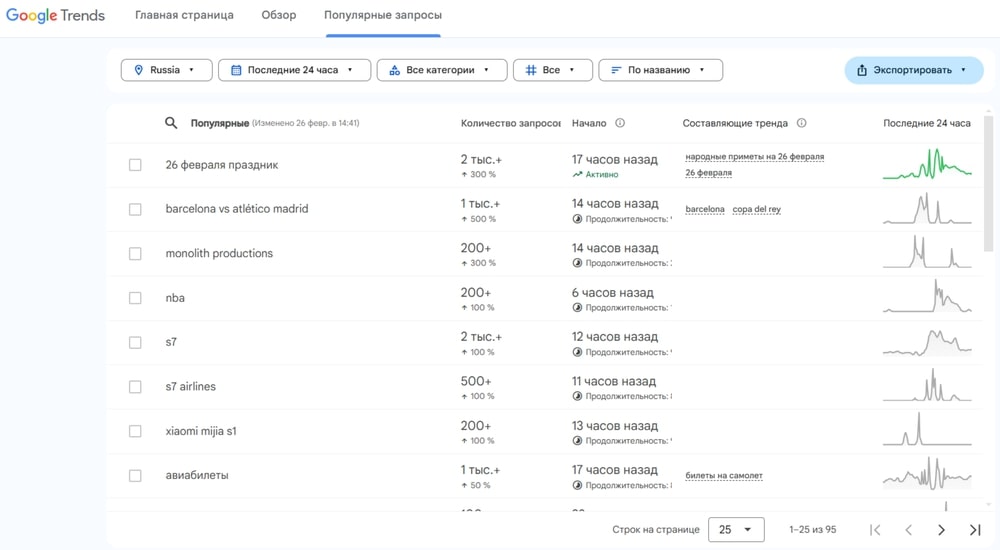Click the export share icon
Screen dimensions: 1000x550
862,70
